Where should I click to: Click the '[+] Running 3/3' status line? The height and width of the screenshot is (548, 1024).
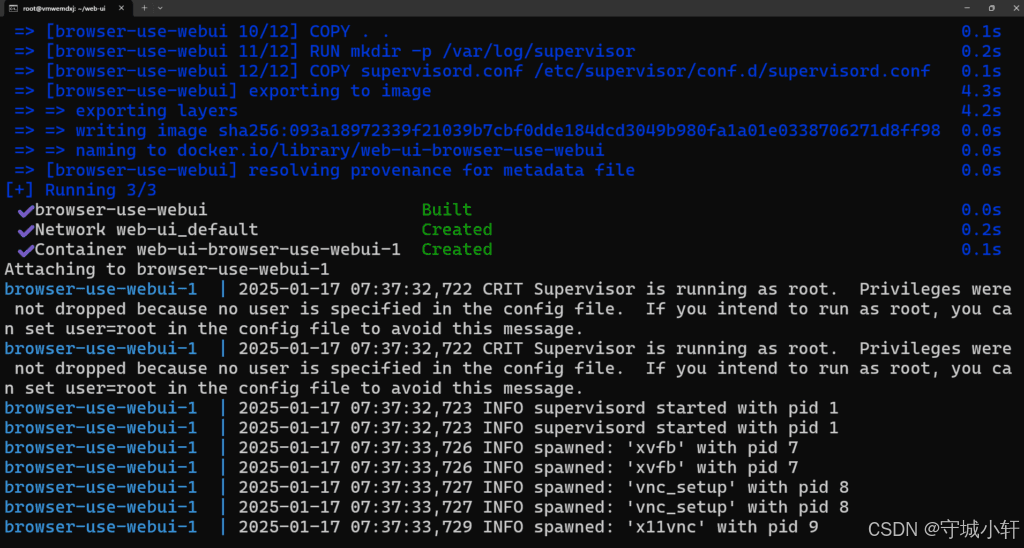(81, 190)
